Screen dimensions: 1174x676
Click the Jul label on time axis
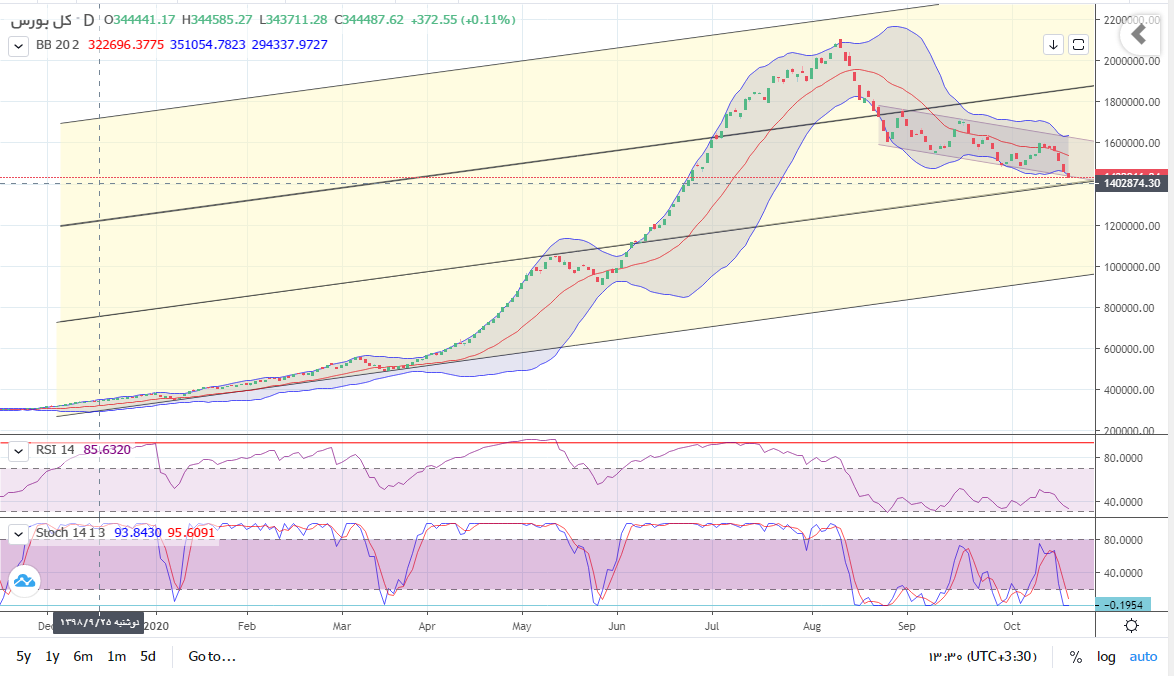pyautogui.click(x=712, y=626)
